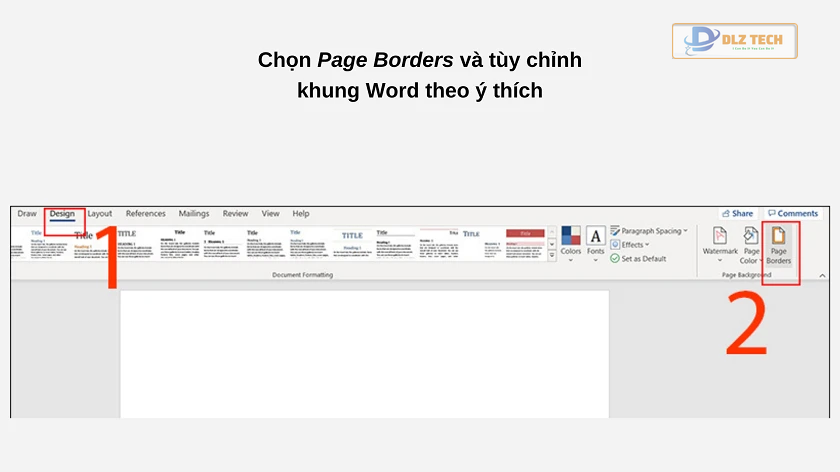Choose the all-caps TITLE style set thumbnail
The height and width of the screenshot is (472, 840).
point(136,244)
